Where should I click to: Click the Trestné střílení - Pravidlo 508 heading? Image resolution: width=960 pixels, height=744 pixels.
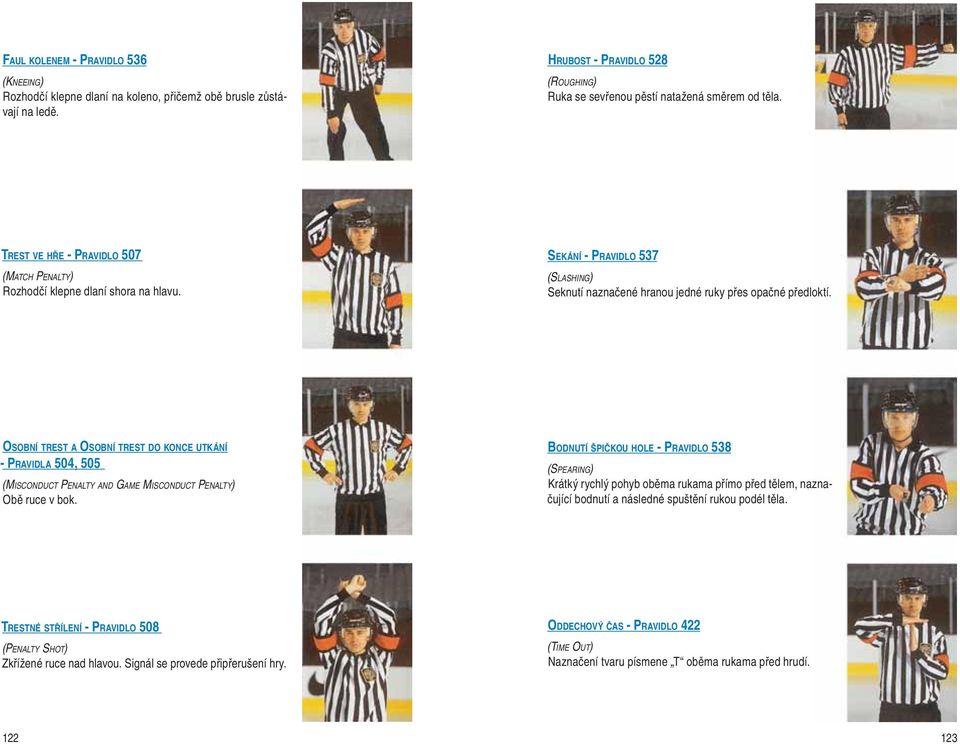coord(81,627)
